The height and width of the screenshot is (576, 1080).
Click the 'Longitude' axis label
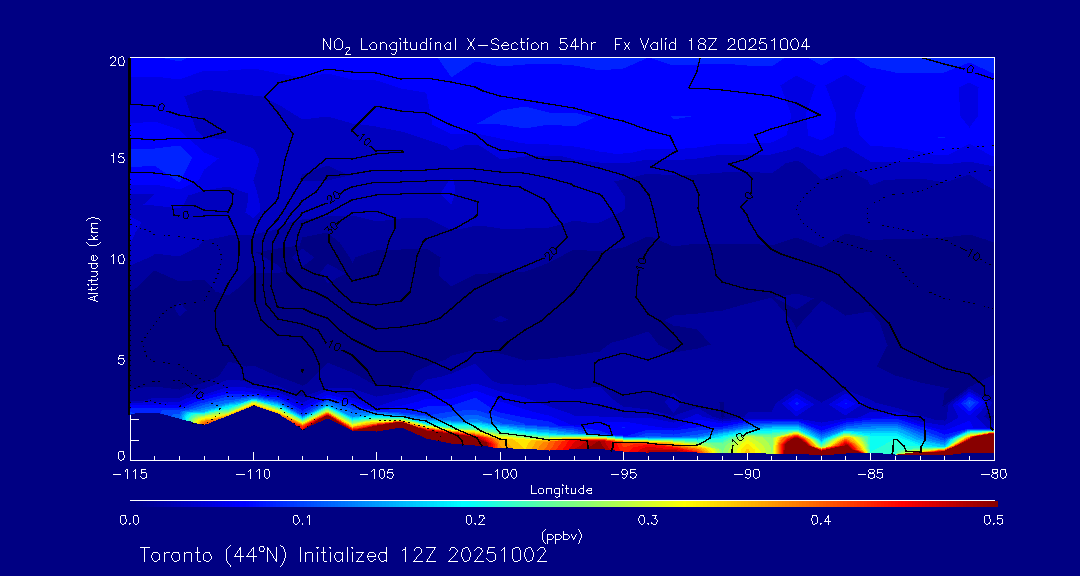coord(561,490)
